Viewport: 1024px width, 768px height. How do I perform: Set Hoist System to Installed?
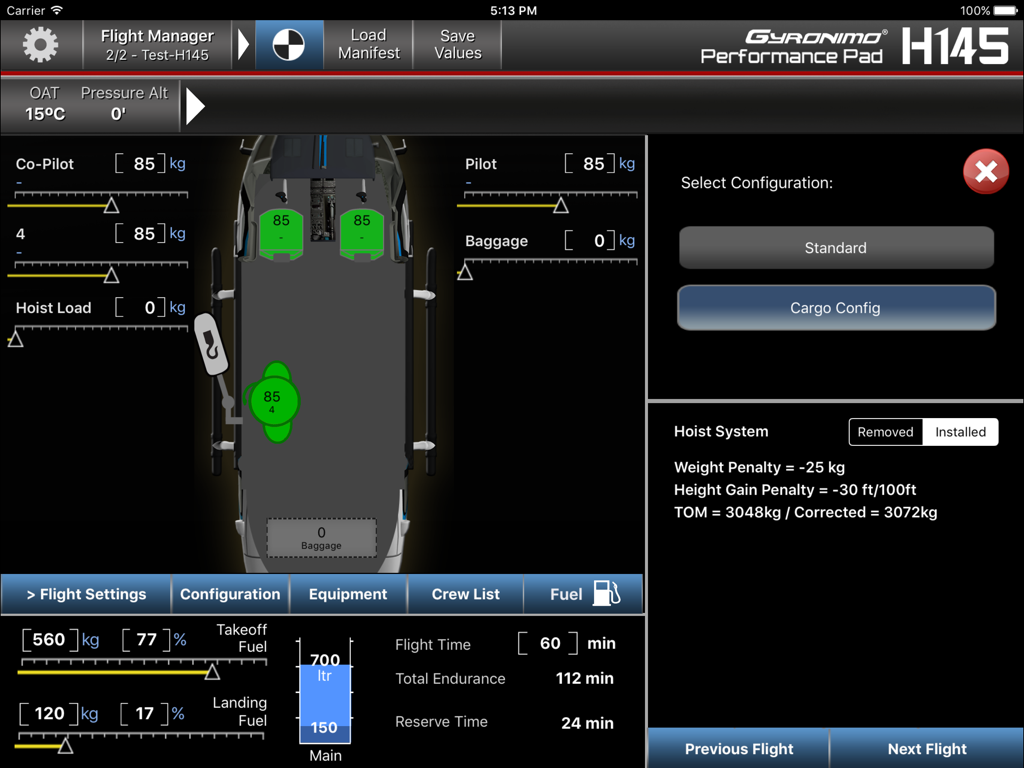[x=960, y=432]
